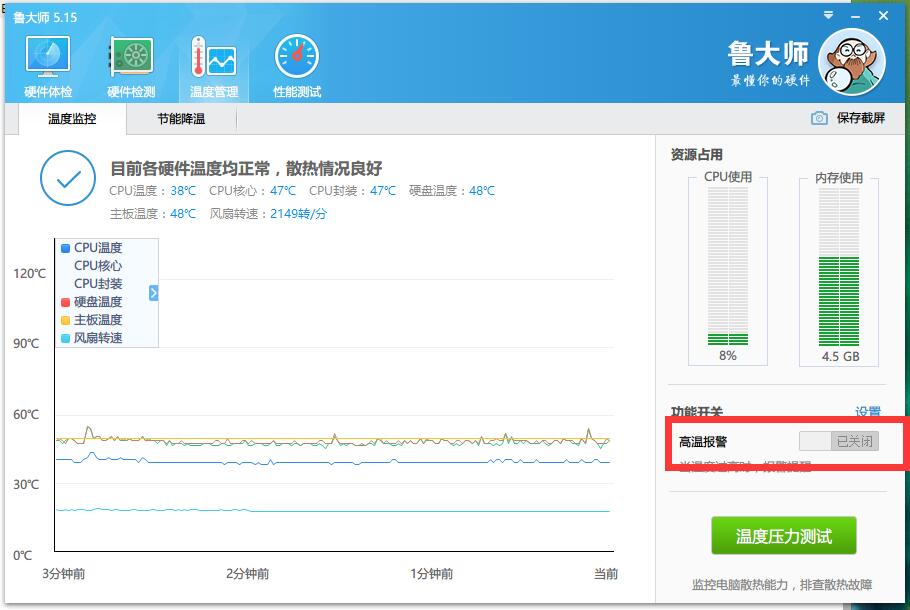Toggle the 高温报警 switch on
This screenshot has width=910, height=610.
click(x=839, y=441)
